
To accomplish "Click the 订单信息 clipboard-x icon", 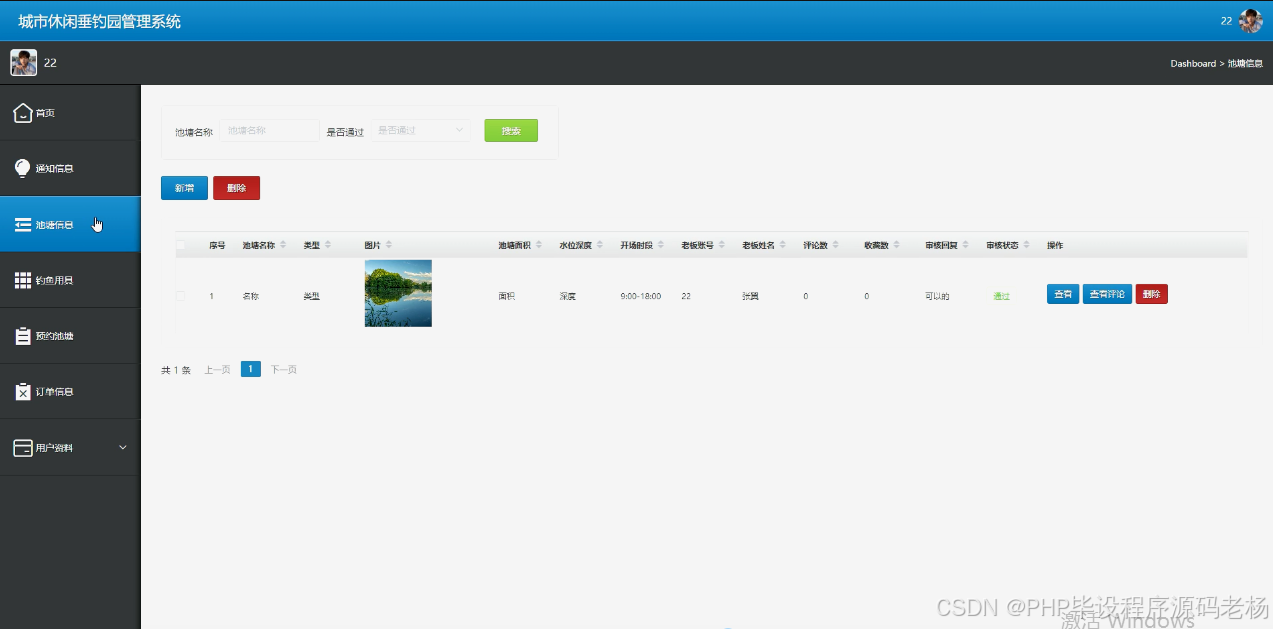I will click(23, 391).
